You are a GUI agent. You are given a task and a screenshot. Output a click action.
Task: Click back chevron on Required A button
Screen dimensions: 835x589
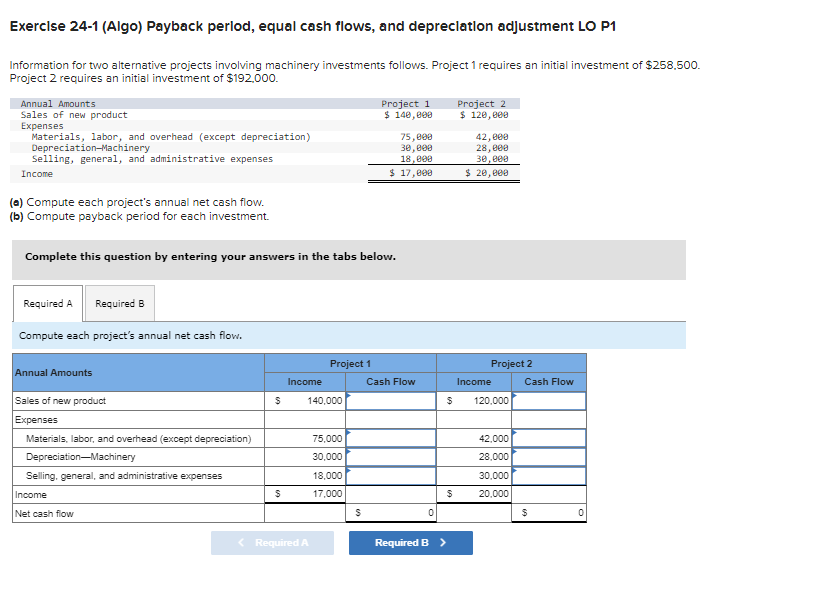point(241,541)
